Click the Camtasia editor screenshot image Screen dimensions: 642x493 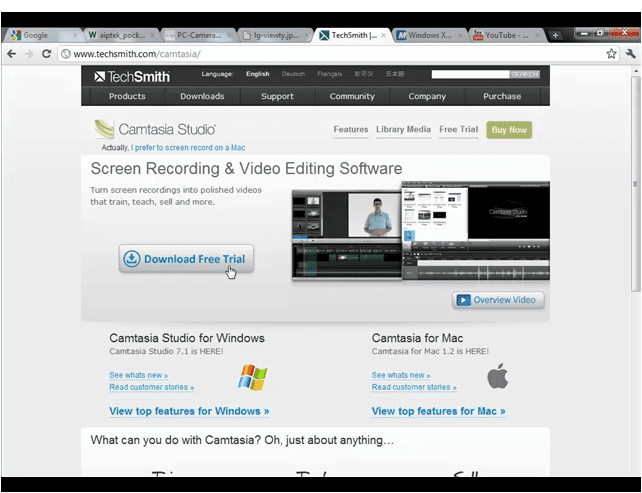click(x=420, y=231)
